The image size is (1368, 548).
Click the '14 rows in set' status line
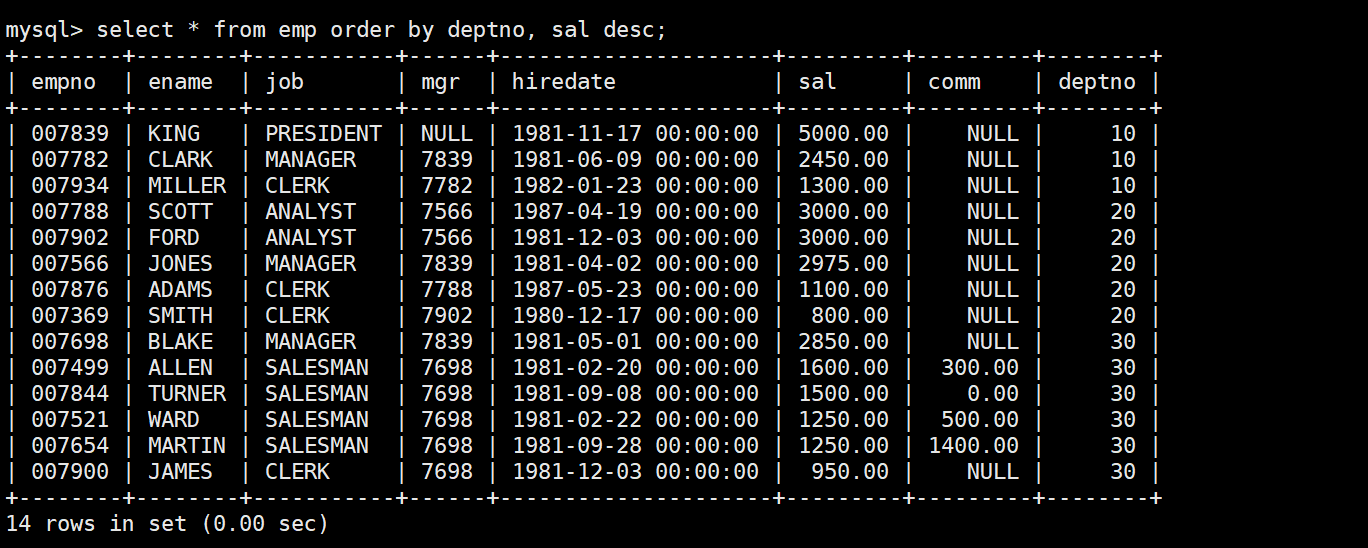(167, 523)
